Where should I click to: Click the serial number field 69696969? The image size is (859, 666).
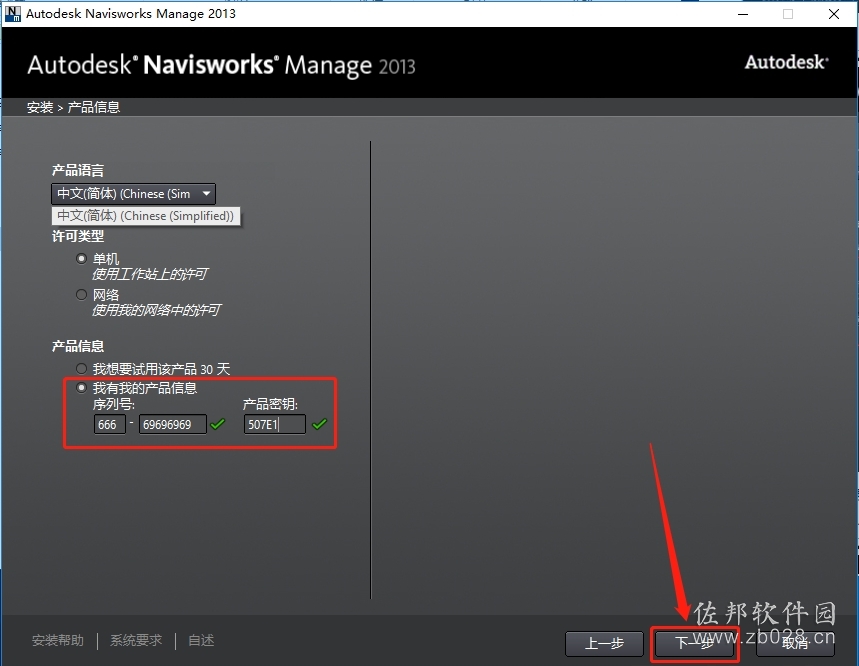click(173, 424)
